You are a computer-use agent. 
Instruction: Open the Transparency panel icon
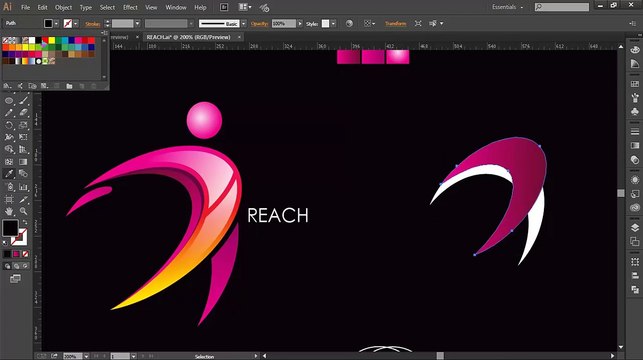pyautogui.click(x=635, y=160)
